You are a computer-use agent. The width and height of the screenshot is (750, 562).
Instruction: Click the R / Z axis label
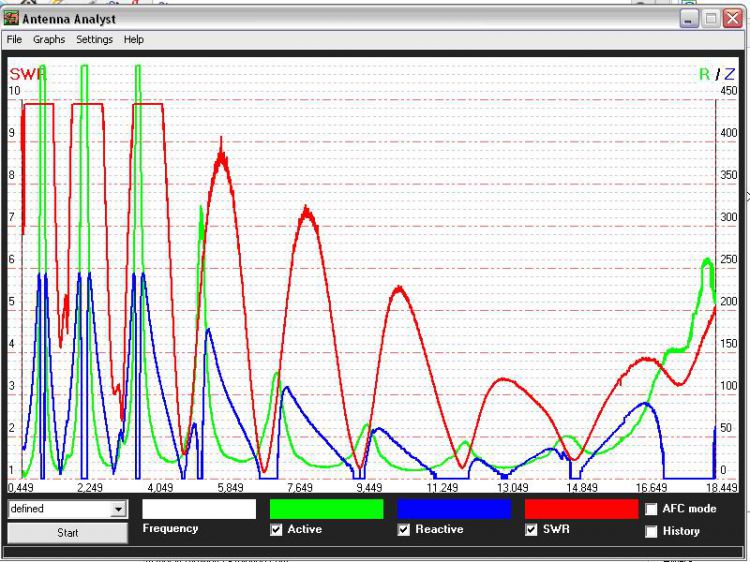(717, 74)
